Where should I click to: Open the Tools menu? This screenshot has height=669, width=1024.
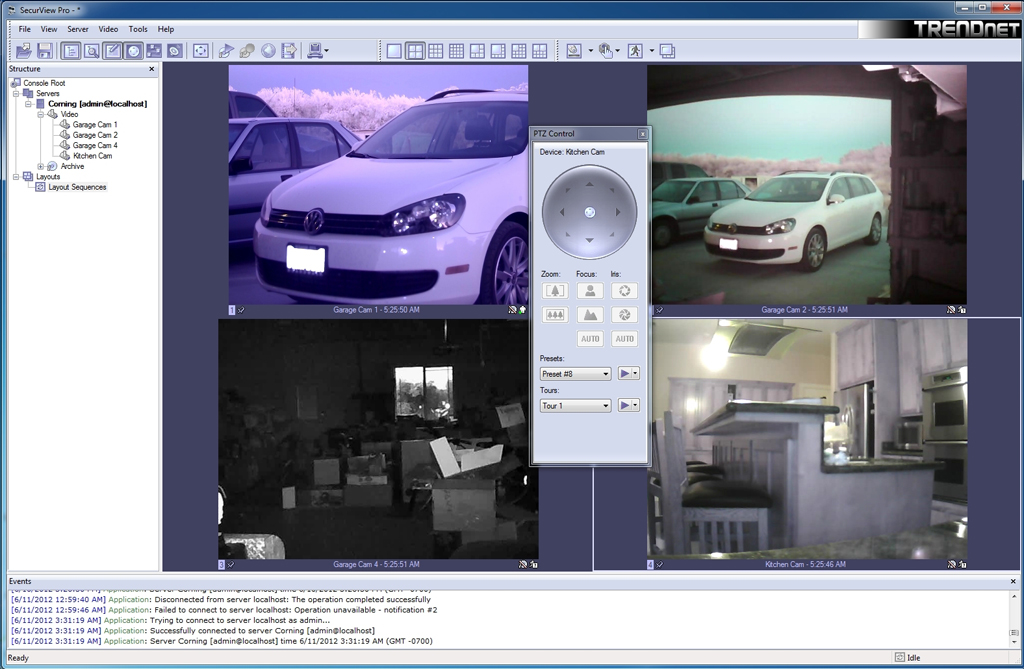pos(138,29)
